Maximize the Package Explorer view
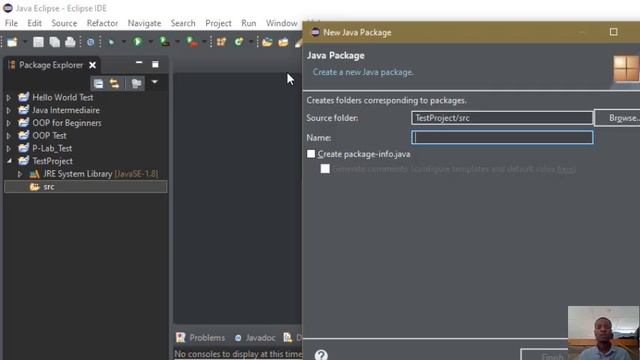Image resolution: width=640 pixels, height=360 pixels. pos(155,64)
